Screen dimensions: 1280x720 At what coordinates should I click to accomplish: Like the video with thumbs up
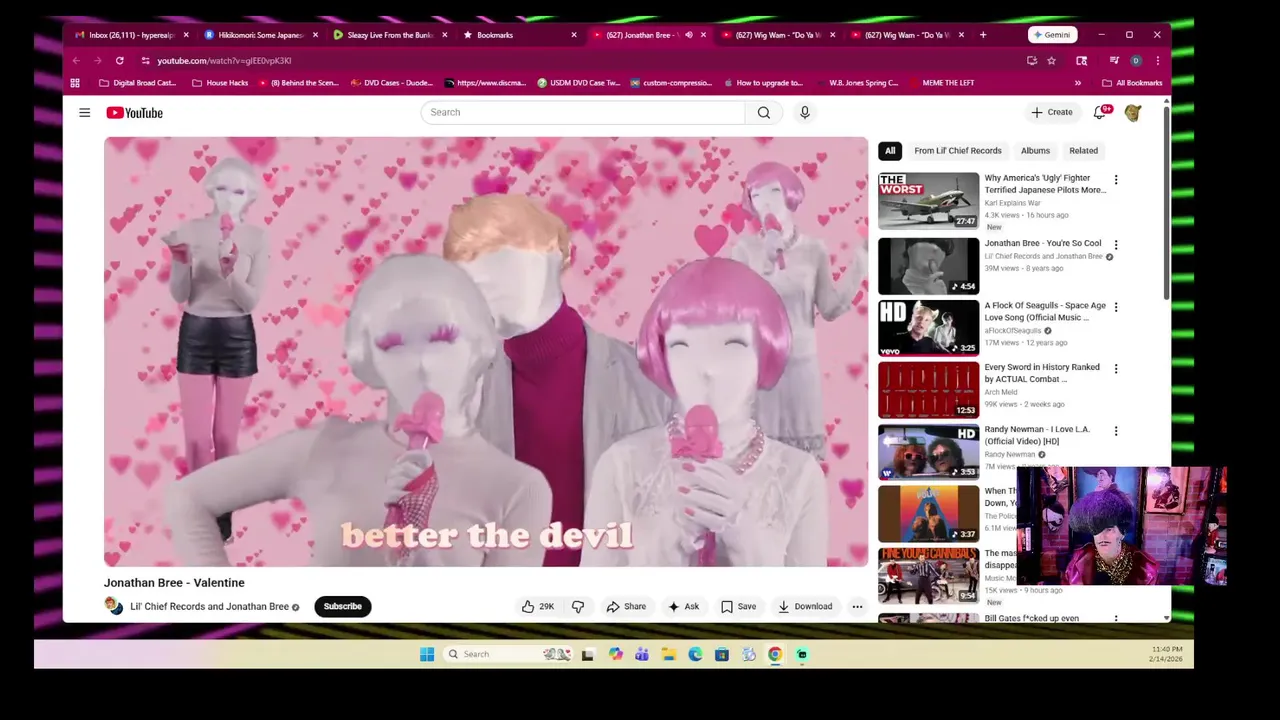pos(538,606)
